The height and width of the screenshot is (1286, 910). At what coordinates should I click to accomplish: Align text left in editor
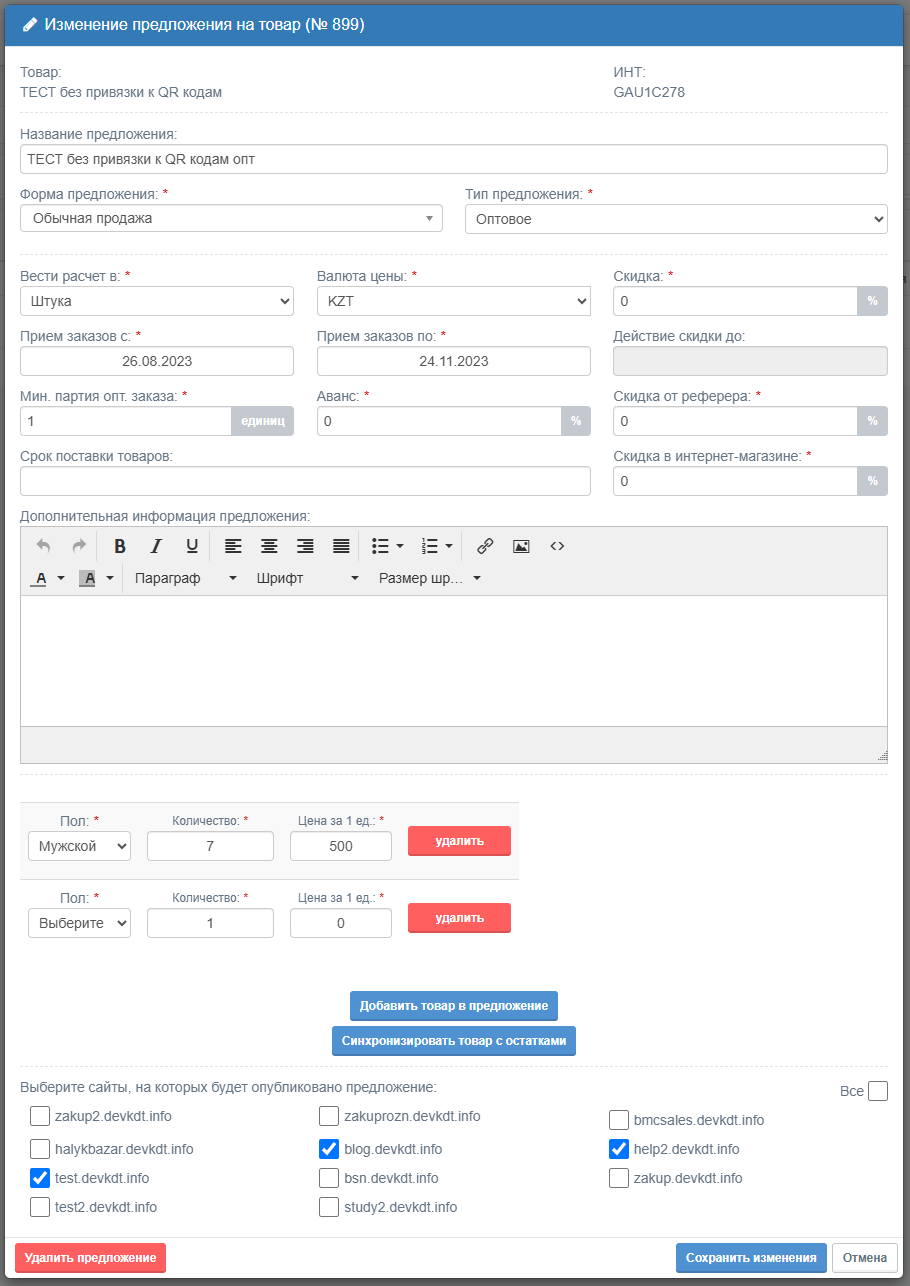pyautogui.click(x=233, y=546)
